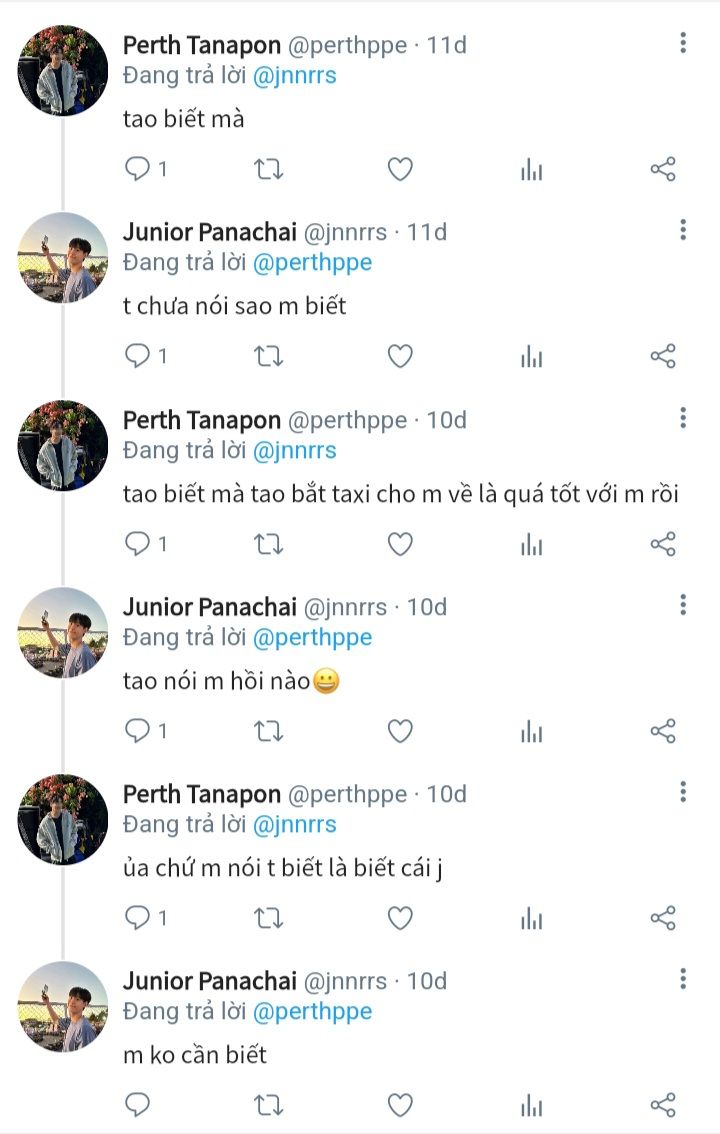Retweet the 'tao bắt taxi cho m về' tweet

coord(269,544)
